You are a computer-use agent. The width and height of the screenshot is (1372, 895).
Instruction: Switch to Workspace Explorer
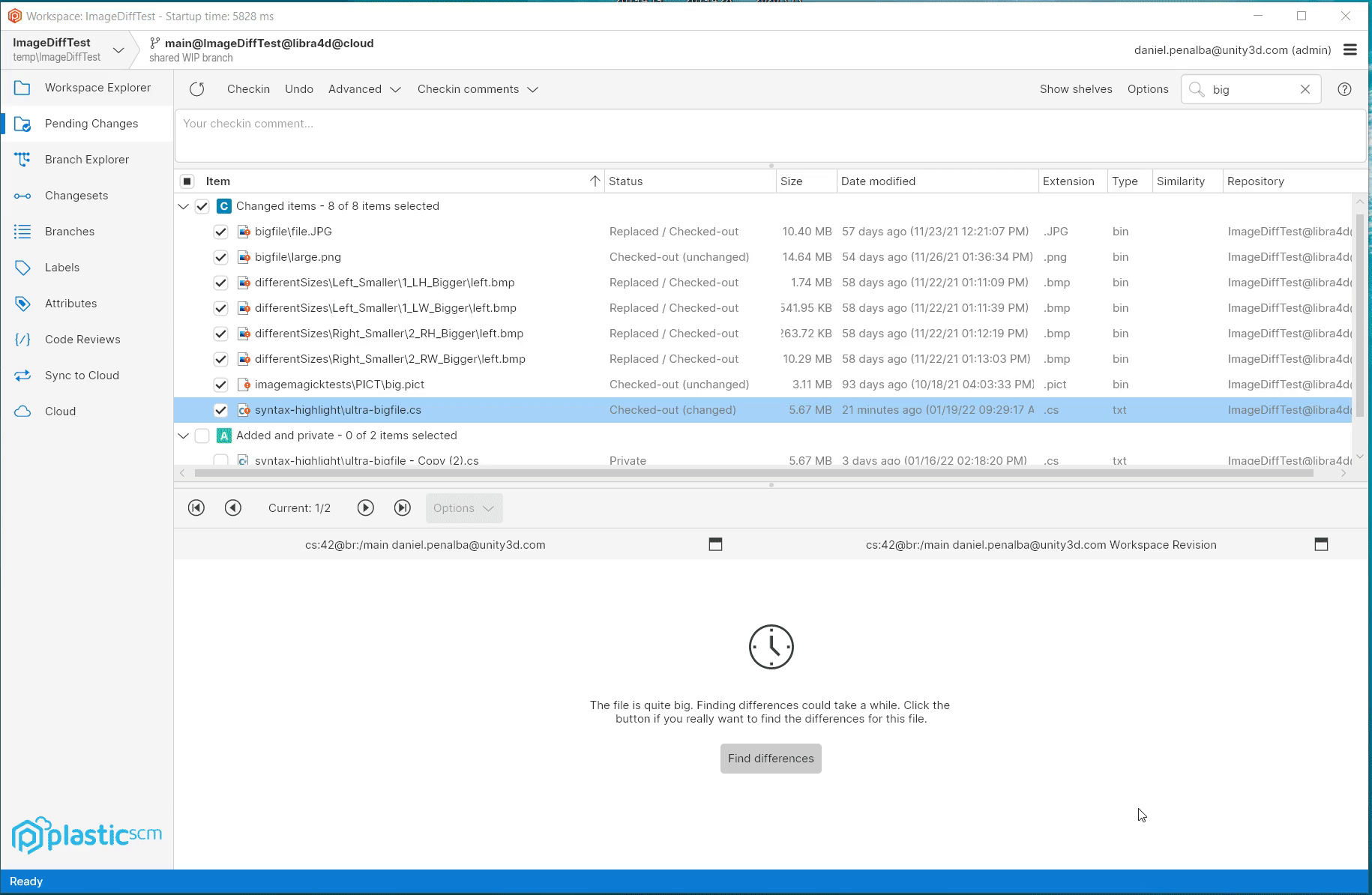pyautogui.click(x=97, y=87)
